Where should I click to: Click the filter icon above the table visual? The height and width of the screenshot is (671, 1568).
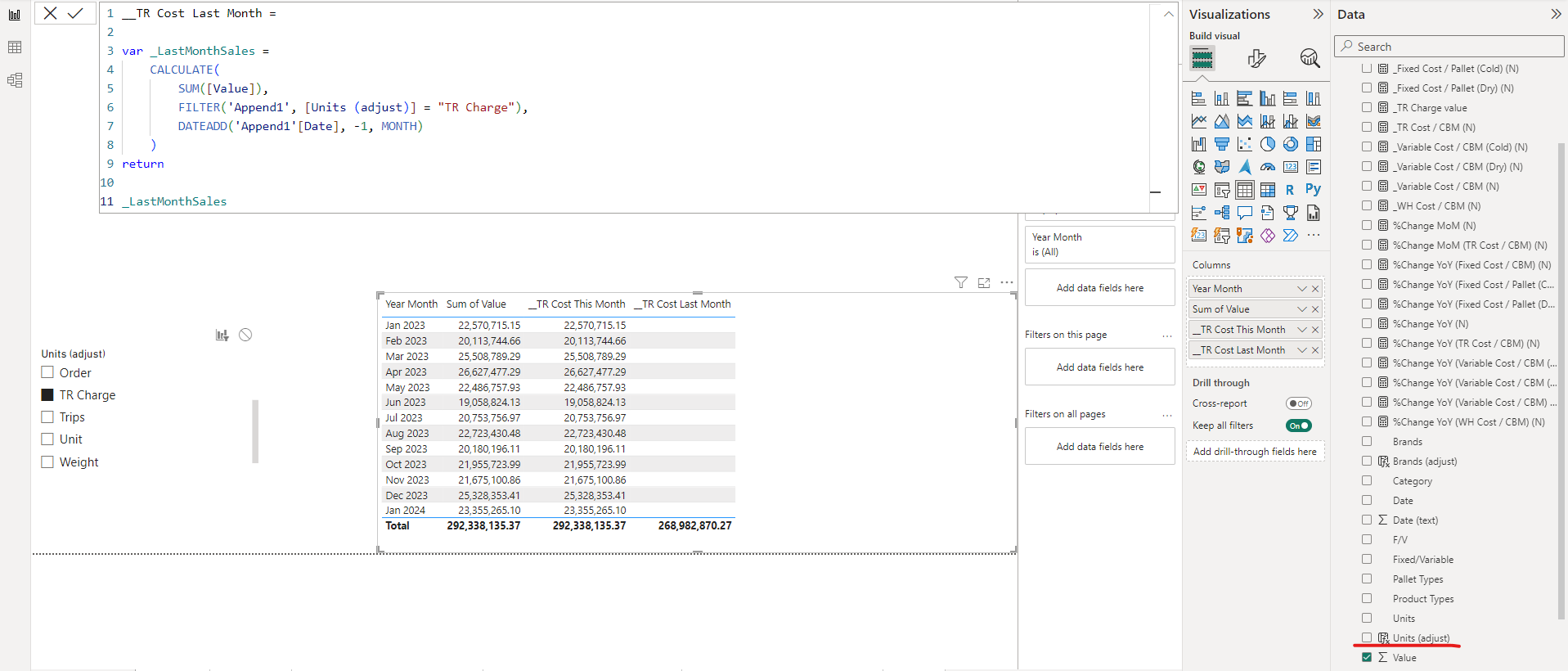(x=961, y=282)
